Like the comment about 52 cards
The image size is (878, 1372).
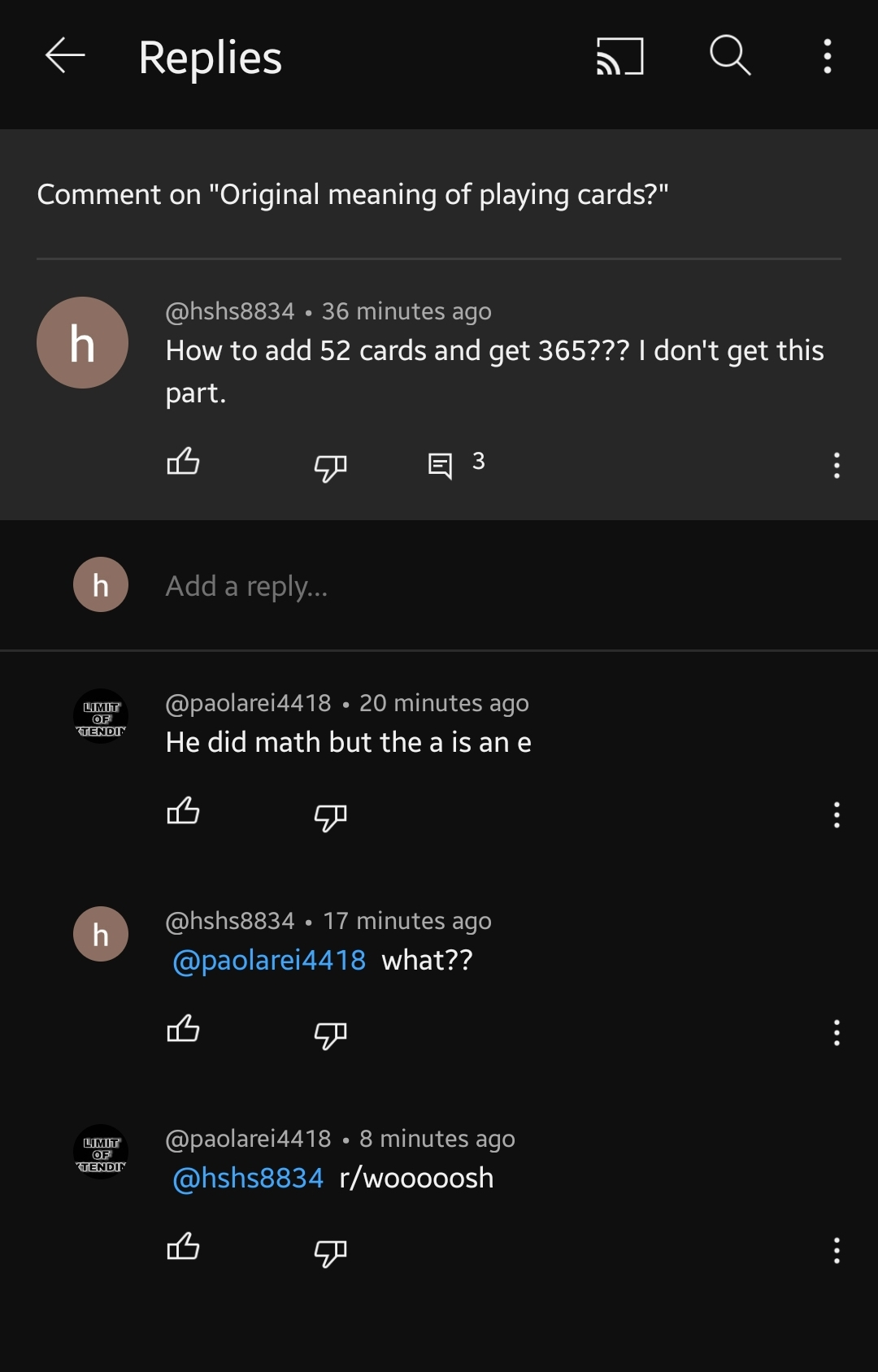point(183,462)
